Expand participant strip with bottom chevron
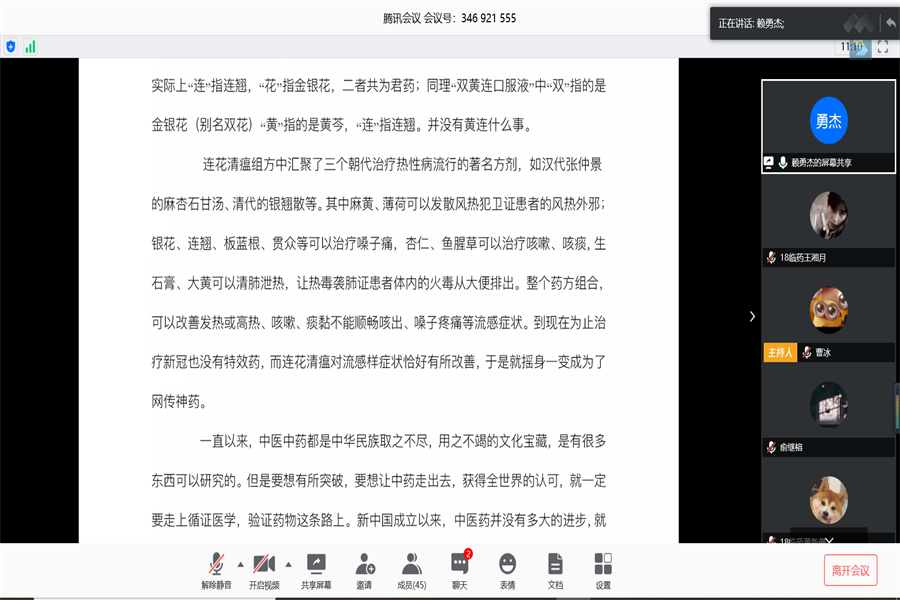 (828, 540)
